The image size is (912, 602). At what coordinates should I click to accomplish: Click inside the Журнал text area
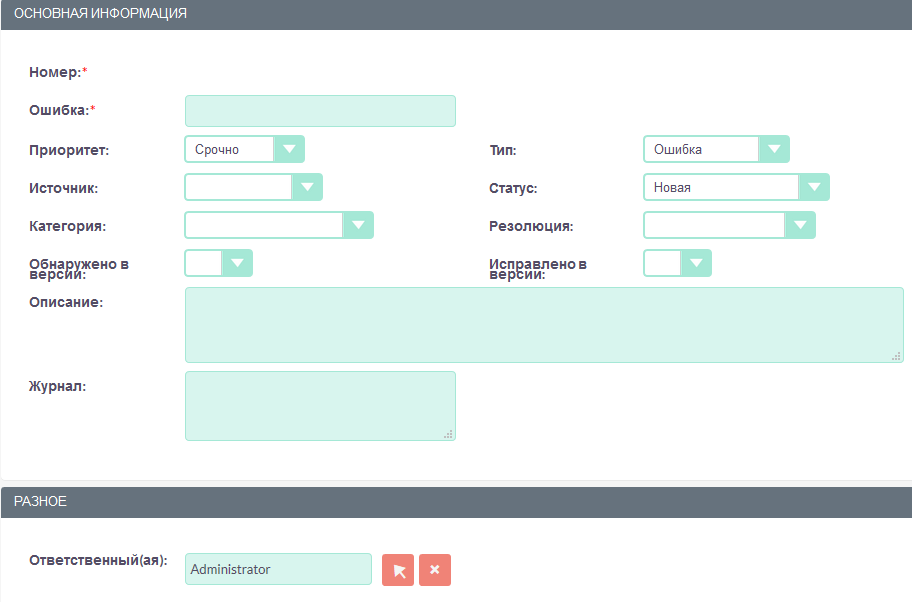(320, 406)
